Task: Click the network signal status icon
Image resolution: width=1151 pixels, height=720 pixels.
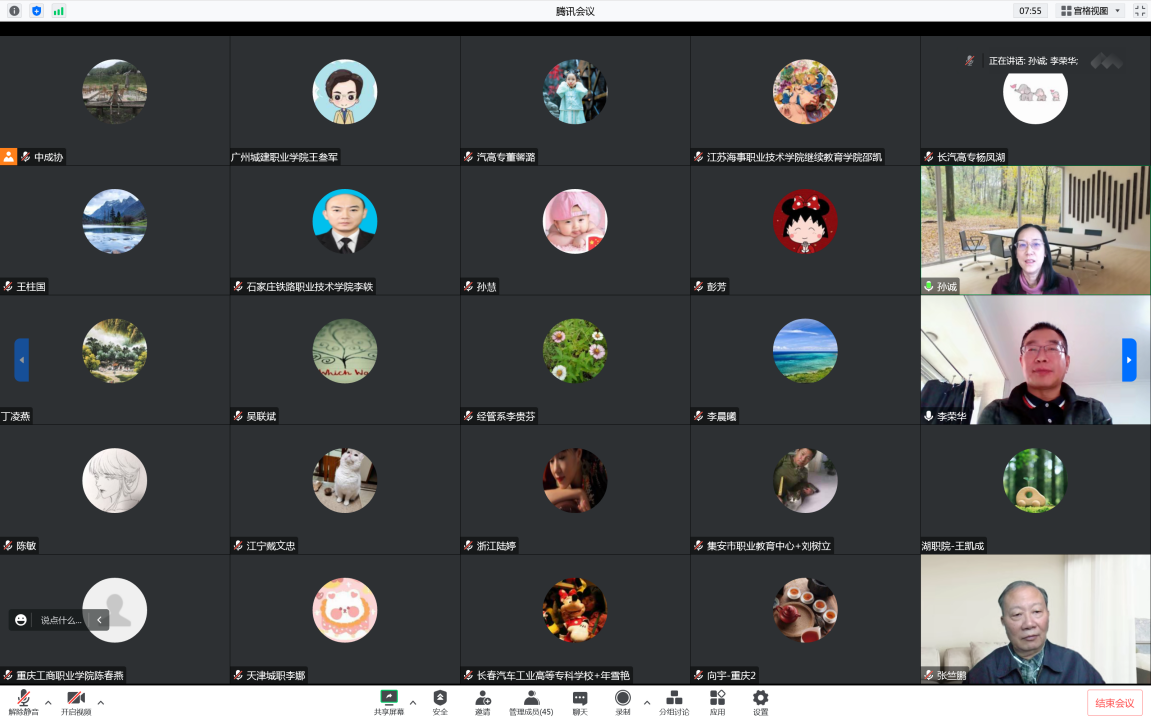Action: click(x=58, y=11)
